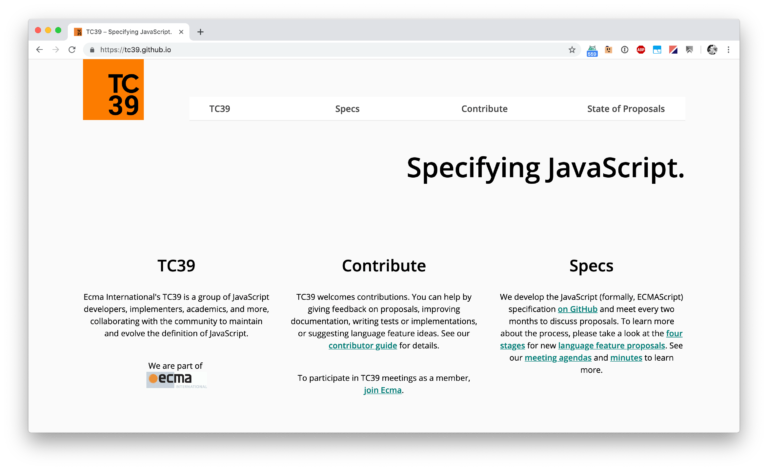Open Chrome three-dot menu
Viewport: 768px width, 470px height.
tap(728, 49)
